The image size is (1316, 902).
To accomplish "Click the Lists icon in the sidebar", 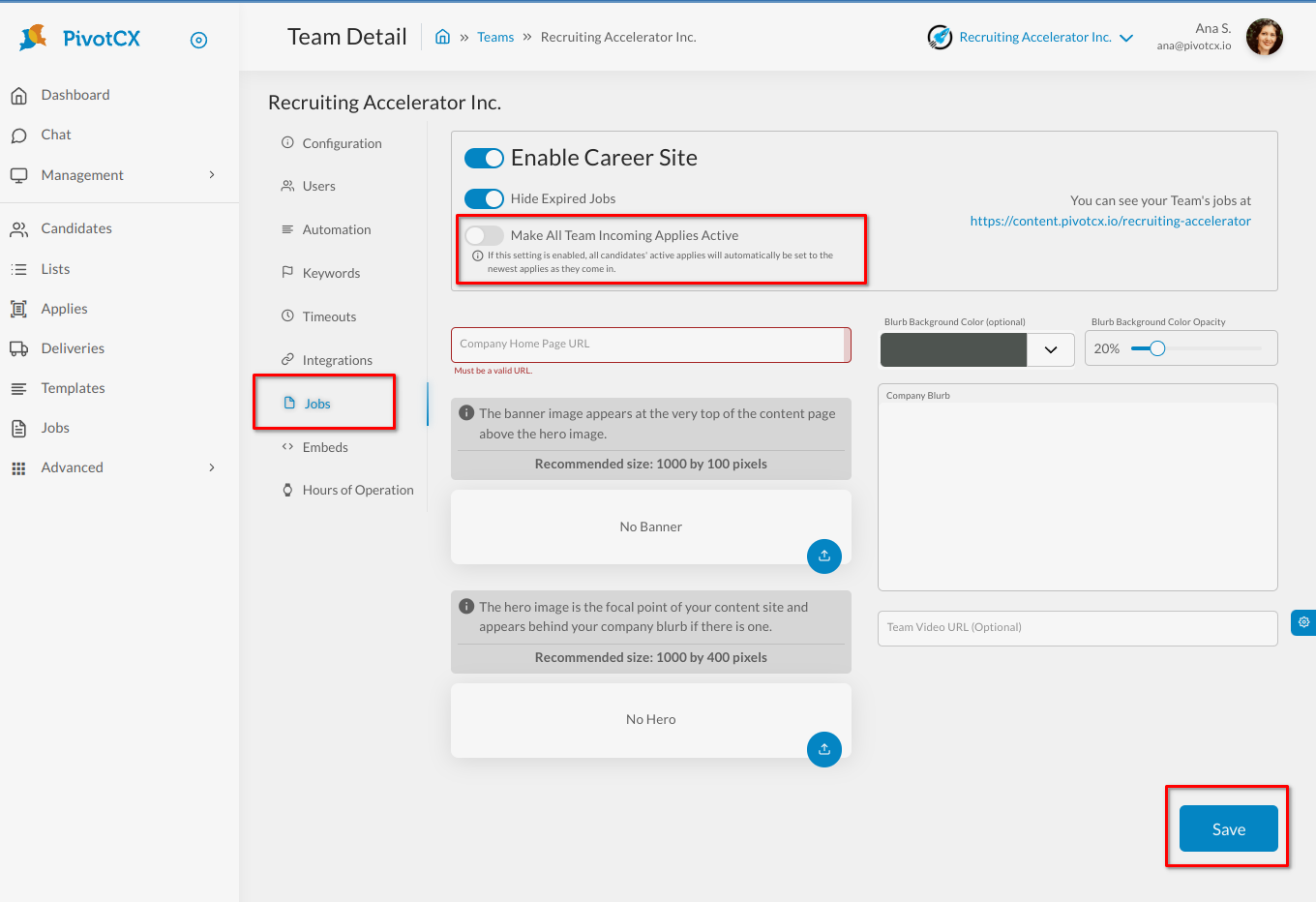I will [18, 269].
